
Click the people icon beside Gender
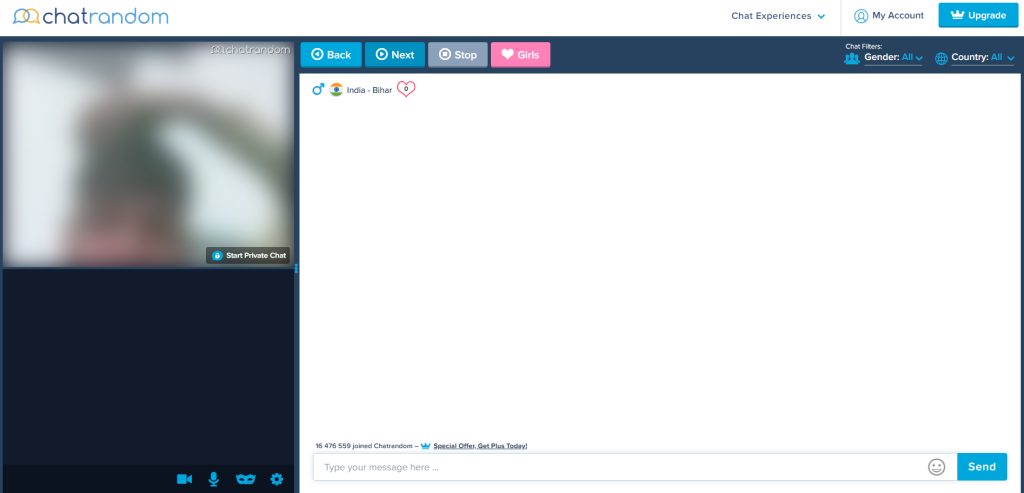click(852, 58)
